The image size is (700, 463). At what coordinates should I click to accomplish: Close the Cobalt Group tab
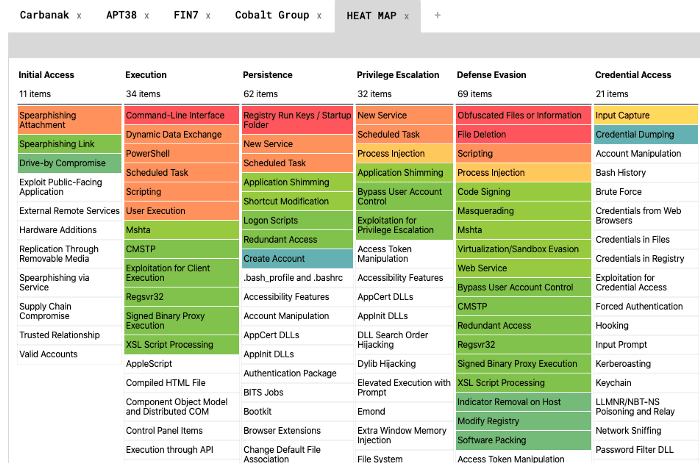(319, 16)
